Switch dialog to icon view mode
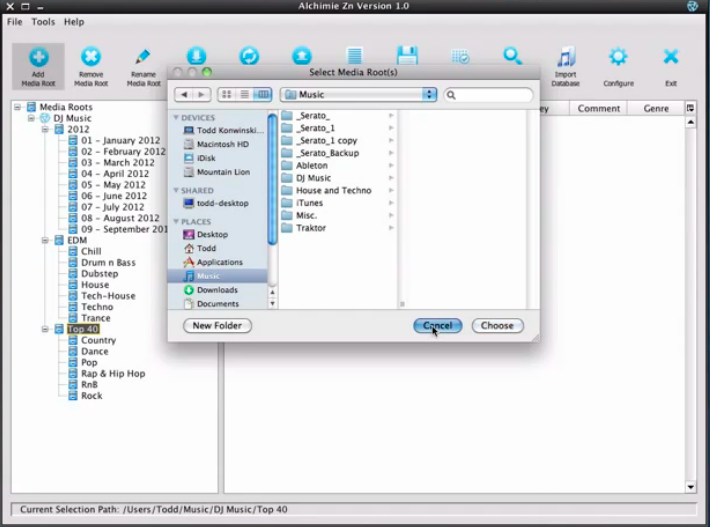This screenshot has height=527, width=710. 226,94
